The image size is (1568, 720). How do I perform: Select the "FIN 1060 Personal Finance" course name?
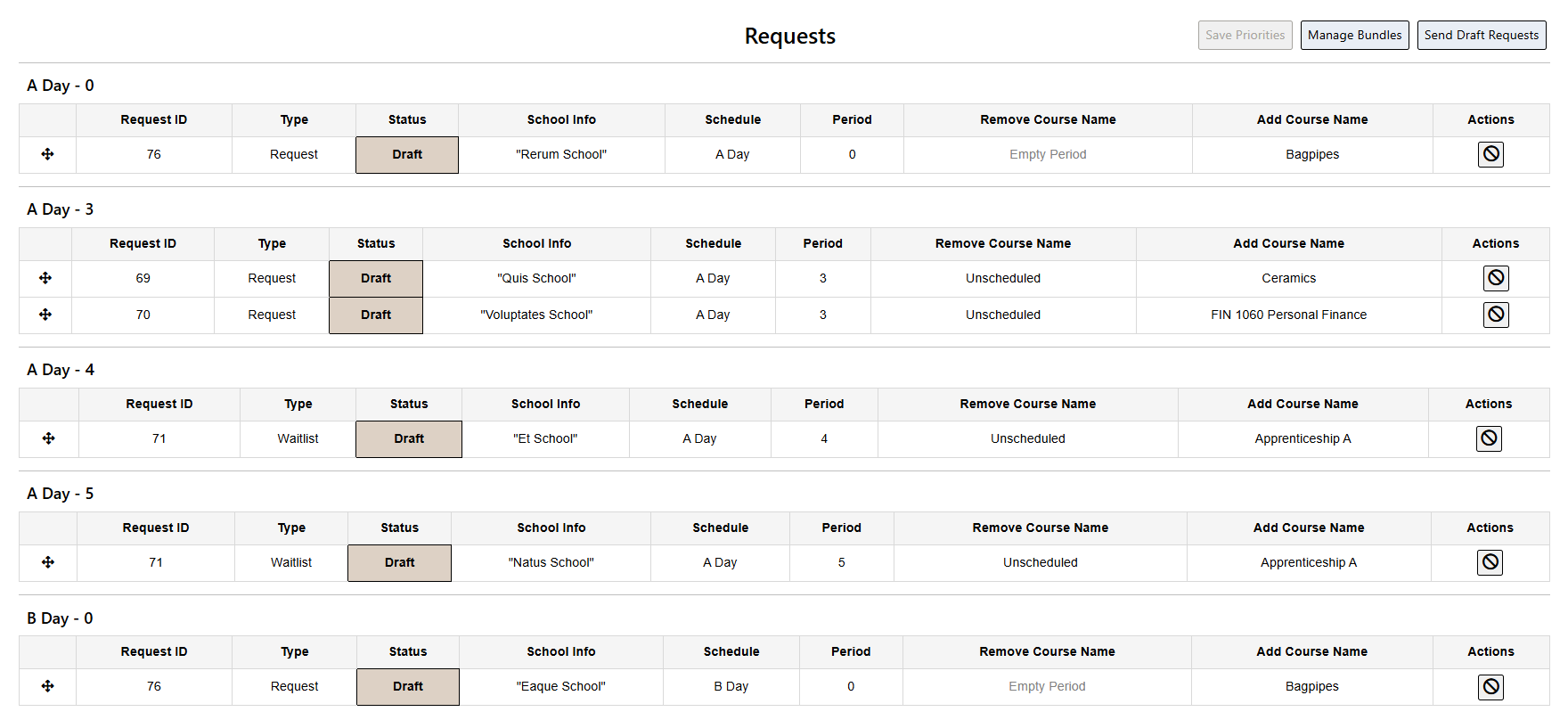pos(1288,315)
